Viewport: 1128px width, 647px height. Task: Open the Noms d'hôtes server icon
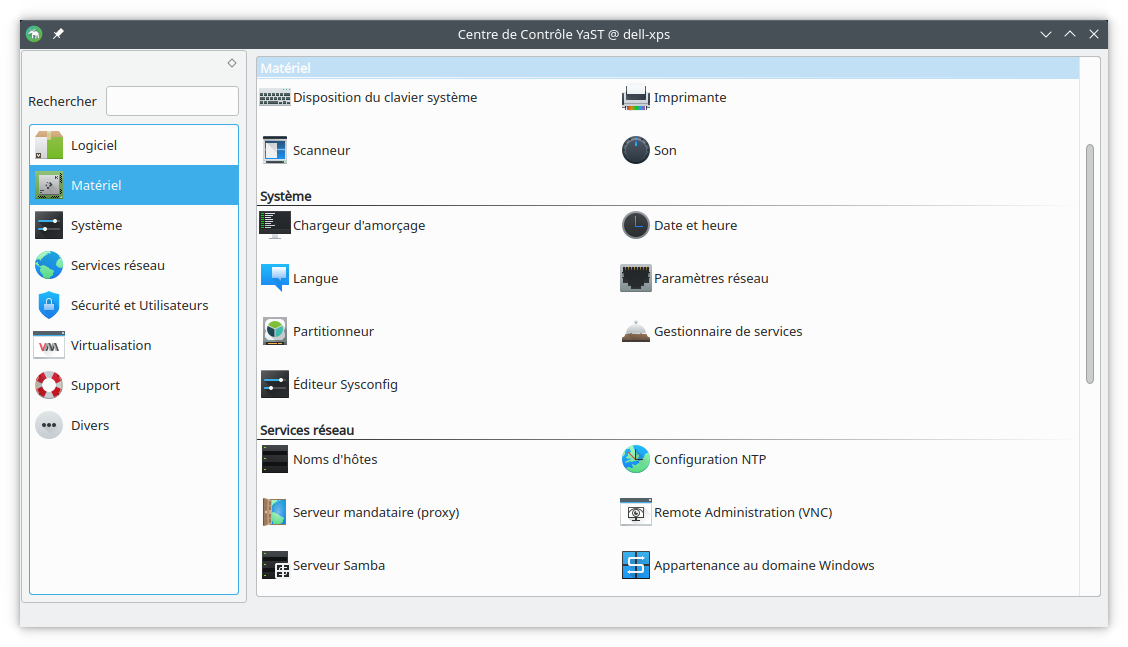click(275, 459)
